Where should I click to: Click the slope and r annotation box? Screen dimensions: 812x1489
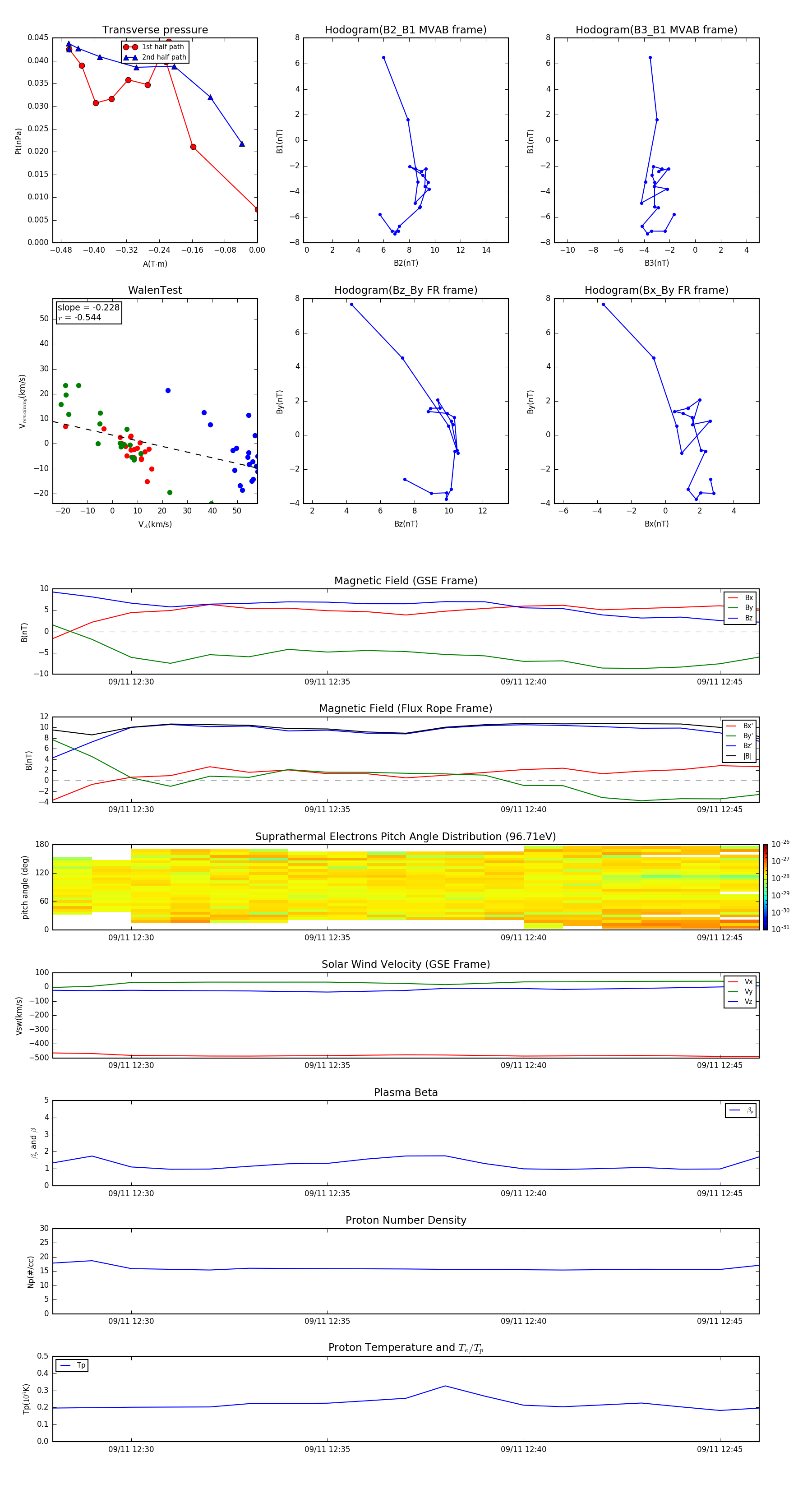(88, 313)
